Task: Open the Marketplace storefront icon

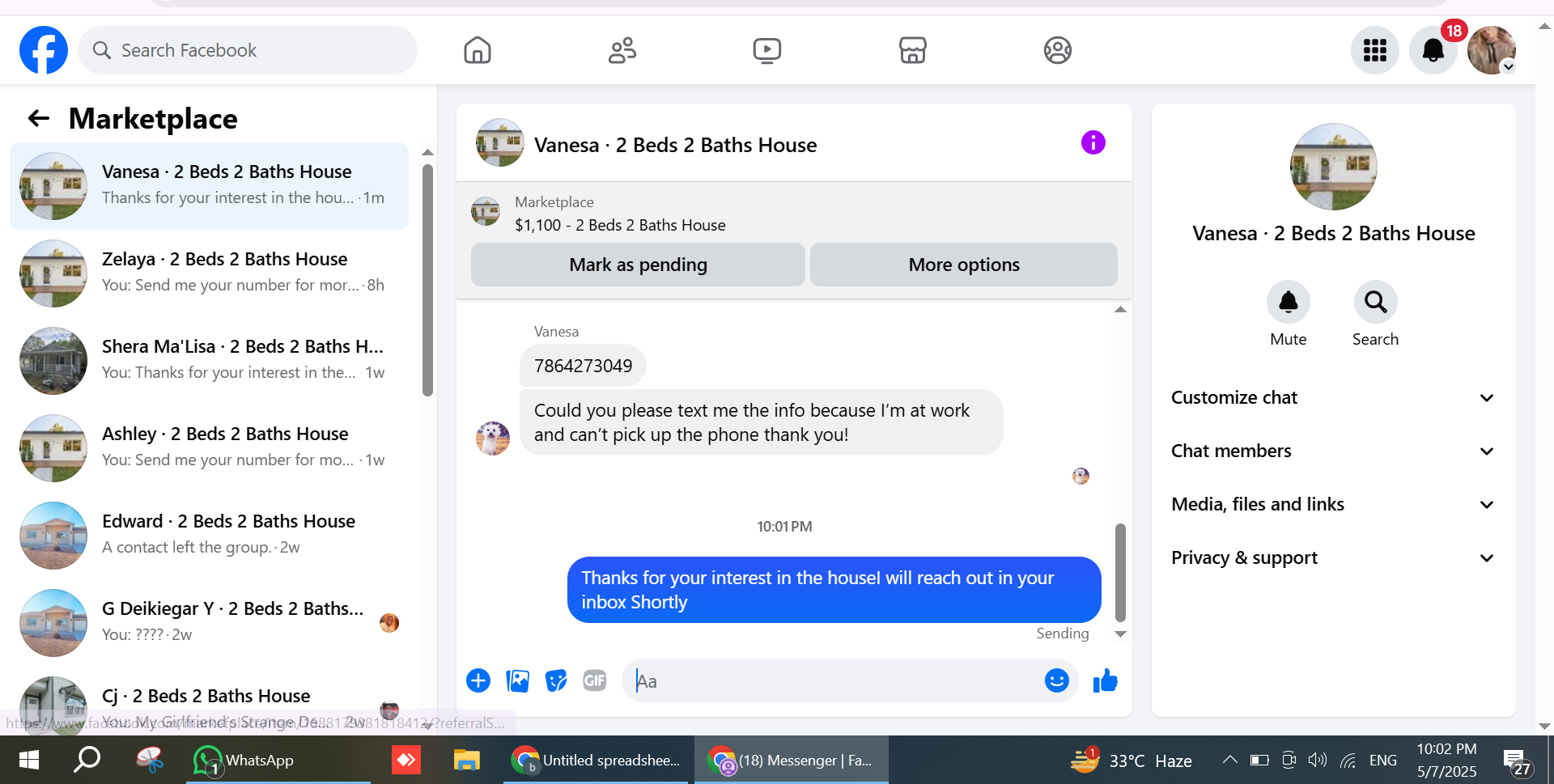Action: pyautogui.click(x=913, y=50)
